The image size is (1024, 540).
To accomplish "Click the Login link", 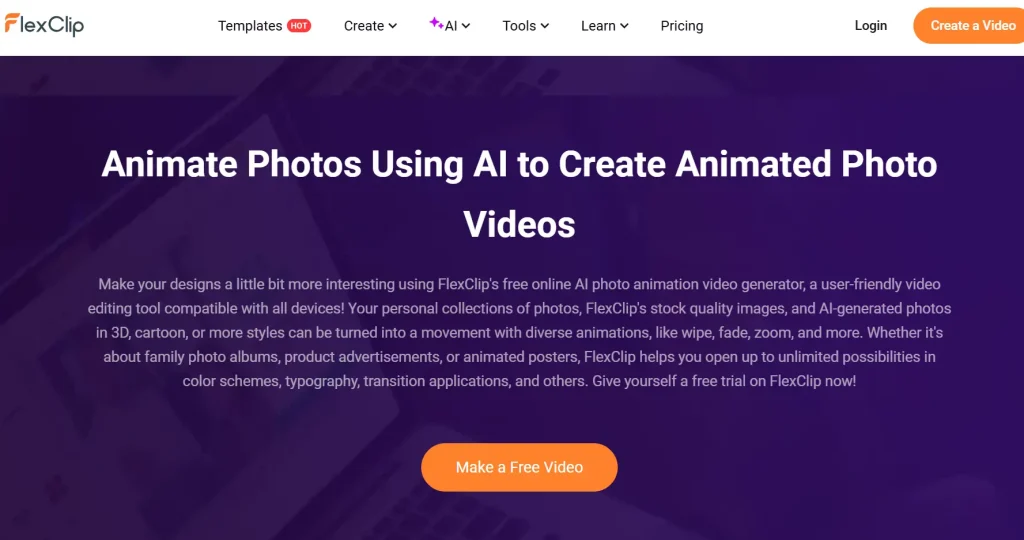I will (x=871, y=25).
